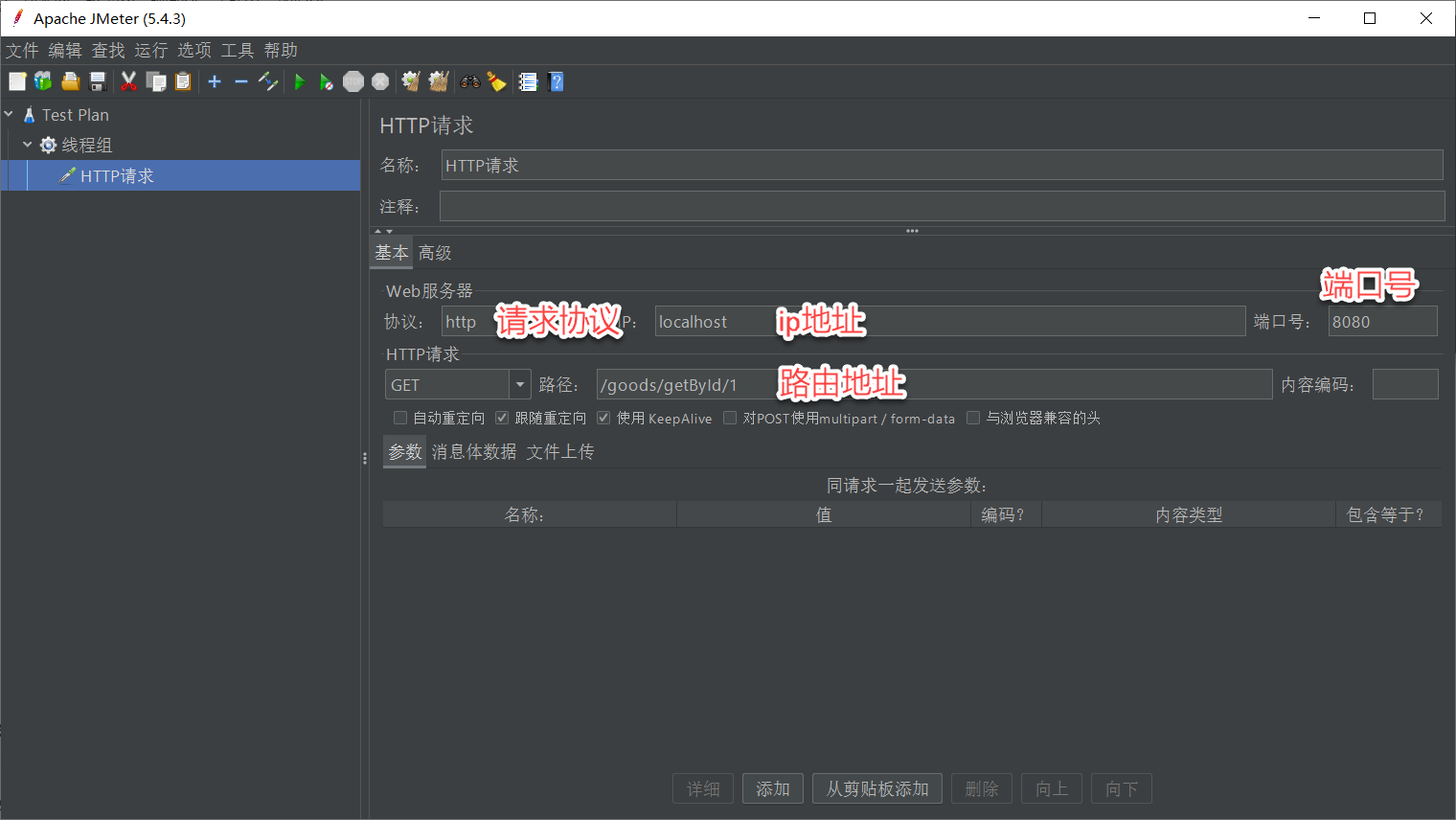Click Start no pauses icon
This screenshot has width=1456, height=820.
point(327,82)
